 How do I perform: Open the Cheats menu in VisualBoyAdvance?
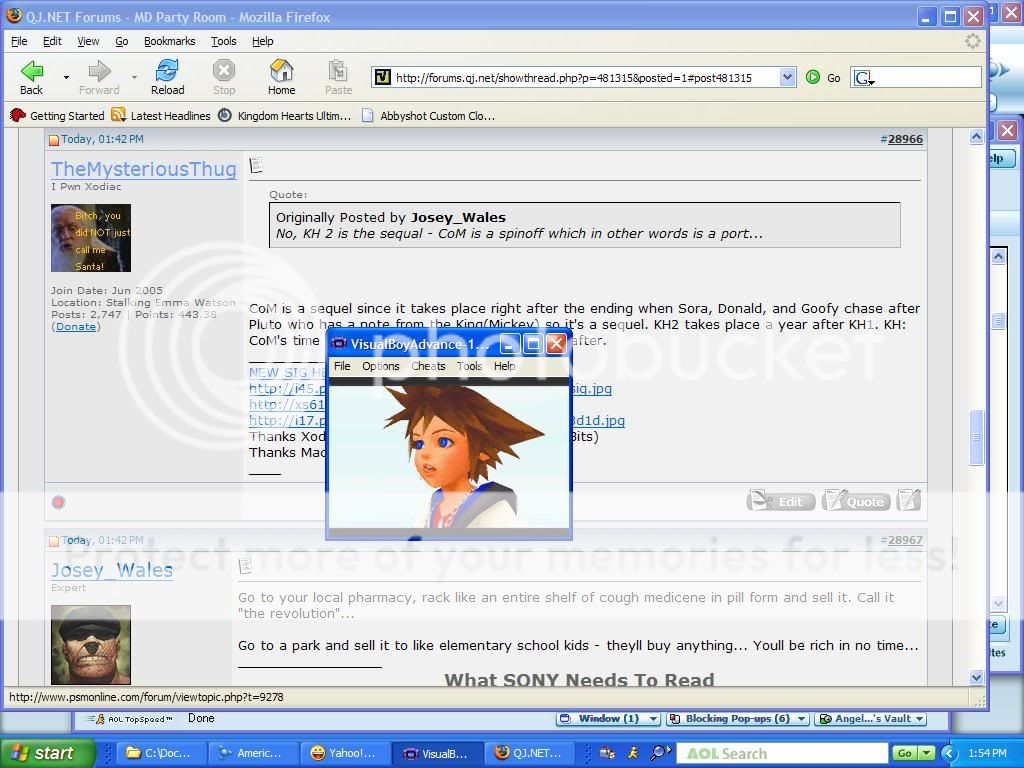click(428, 366)
